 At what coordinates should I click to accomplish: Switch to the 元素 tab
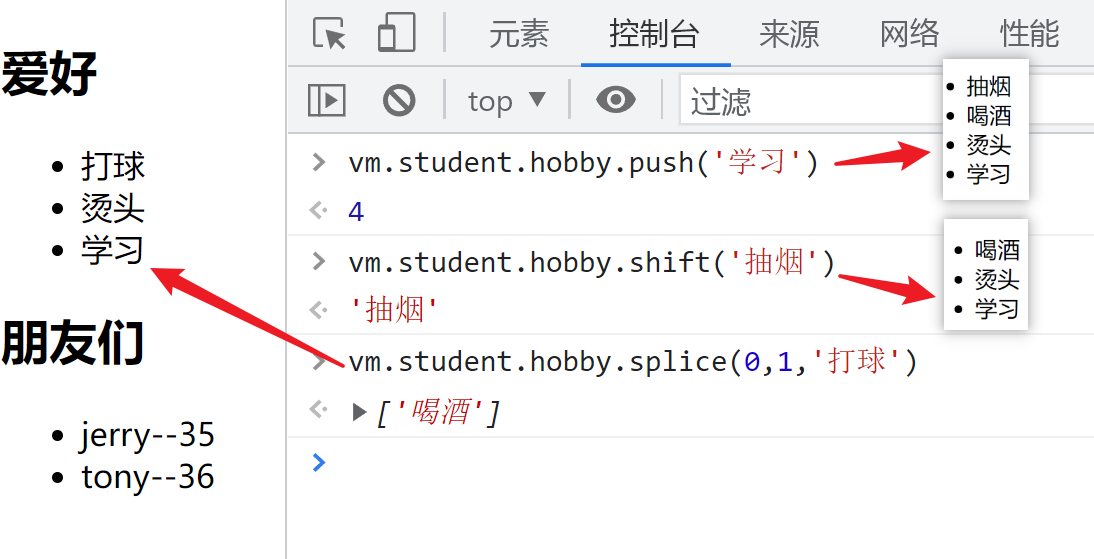[x=519, y=34]
